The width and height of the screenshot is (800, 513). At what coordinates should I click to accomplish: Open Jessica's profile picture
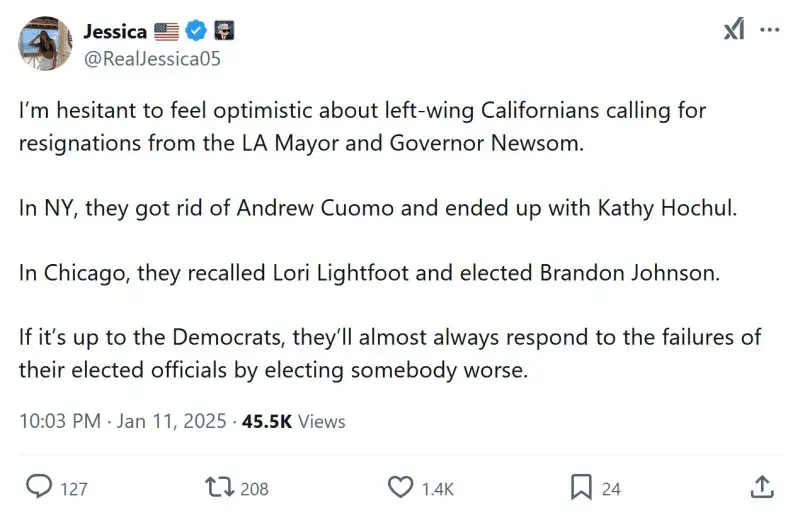(x=45, y=43)
